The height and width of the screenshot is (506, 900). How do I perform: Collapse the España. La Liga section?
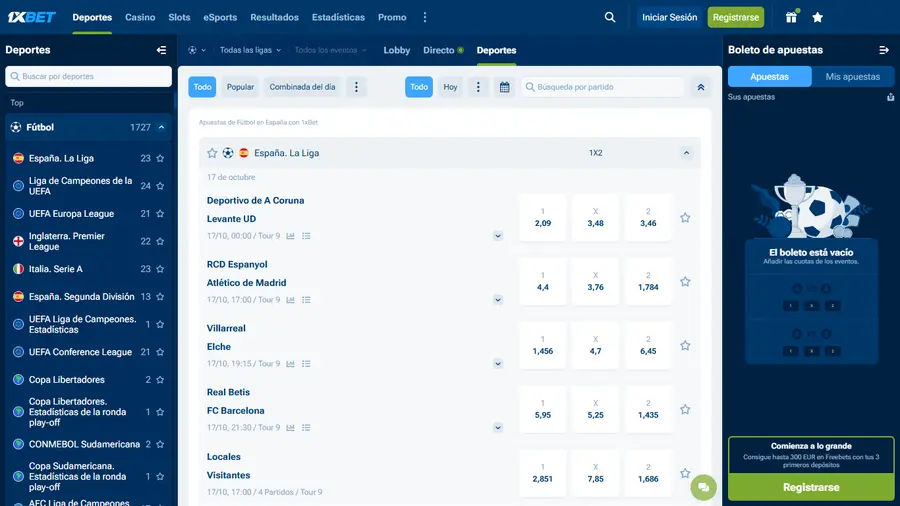point(686,153)
